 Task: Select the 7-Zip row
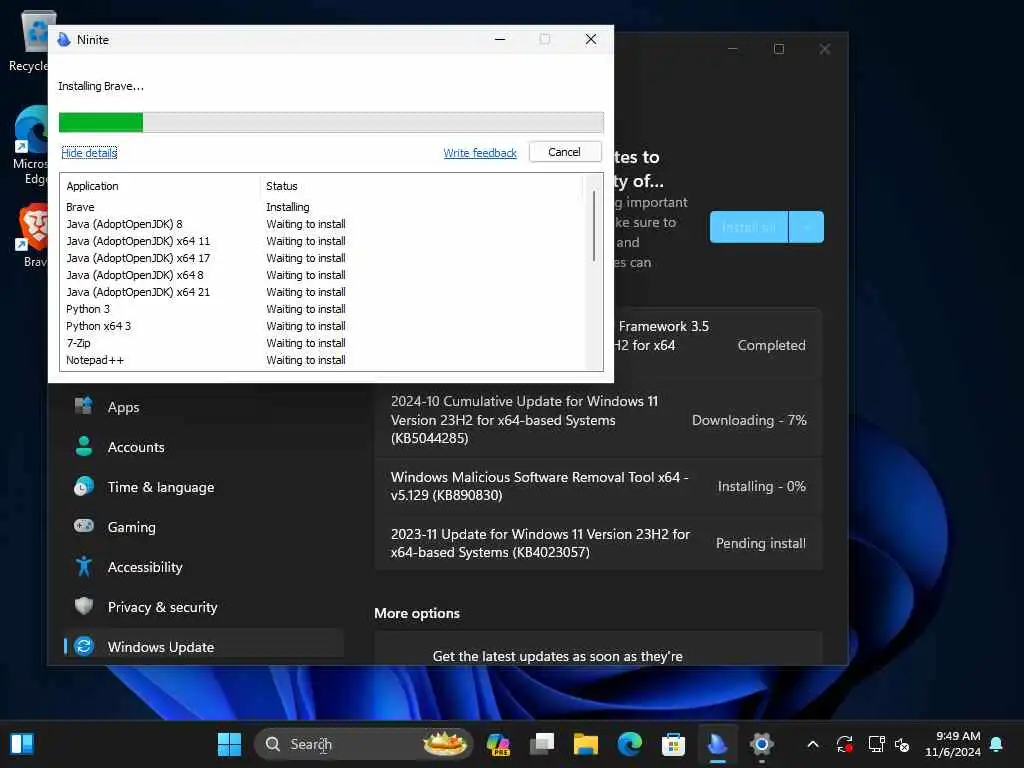[x=324, y=343]
